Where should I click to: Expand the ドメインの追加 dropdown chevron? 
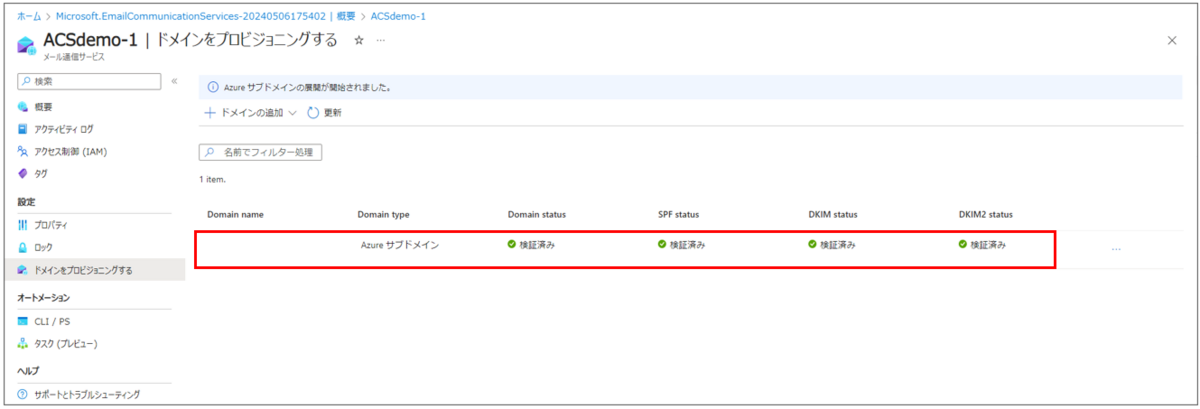click(x=292, y=113)
